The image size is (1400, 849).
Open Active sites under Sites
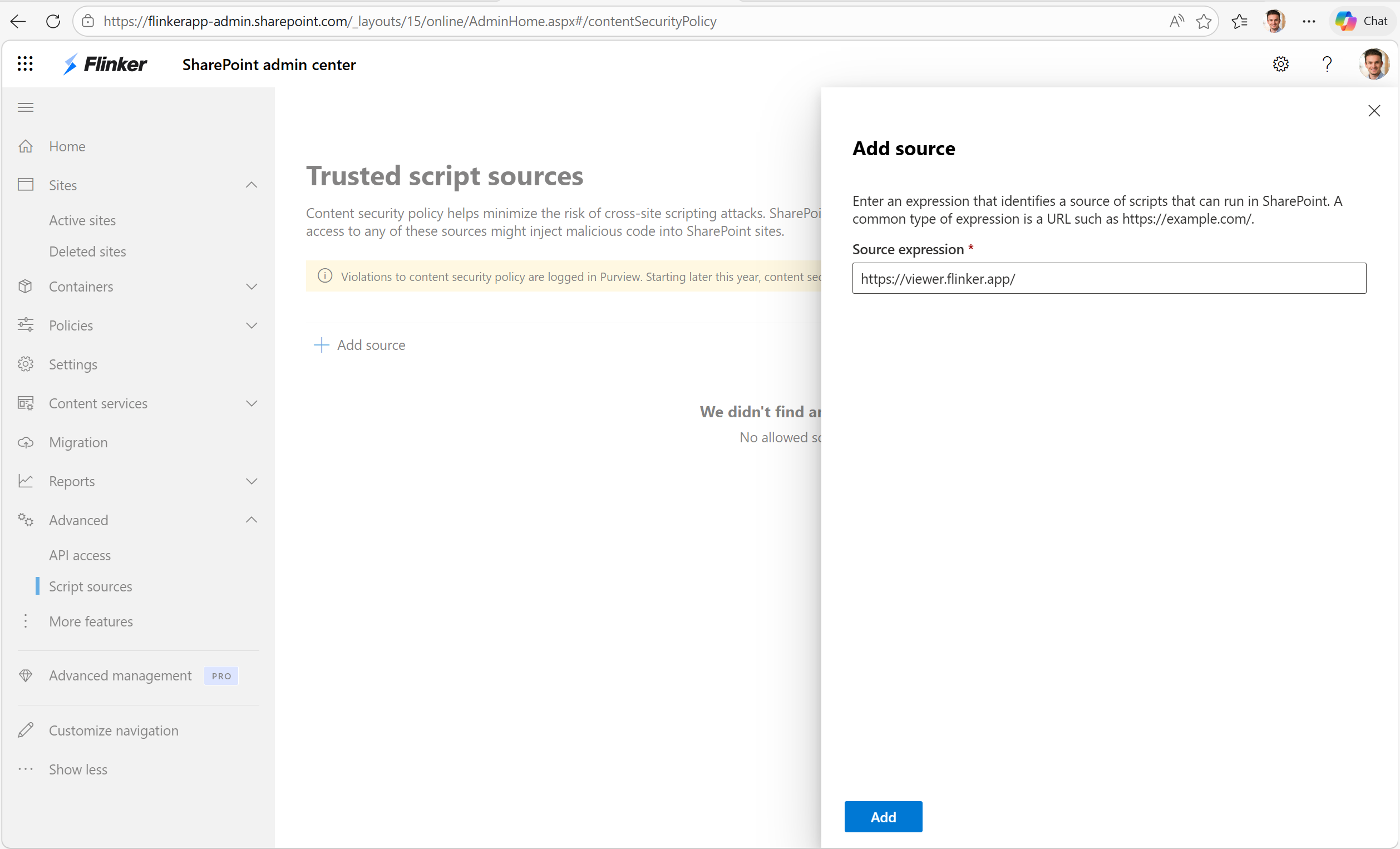point(82,220)
